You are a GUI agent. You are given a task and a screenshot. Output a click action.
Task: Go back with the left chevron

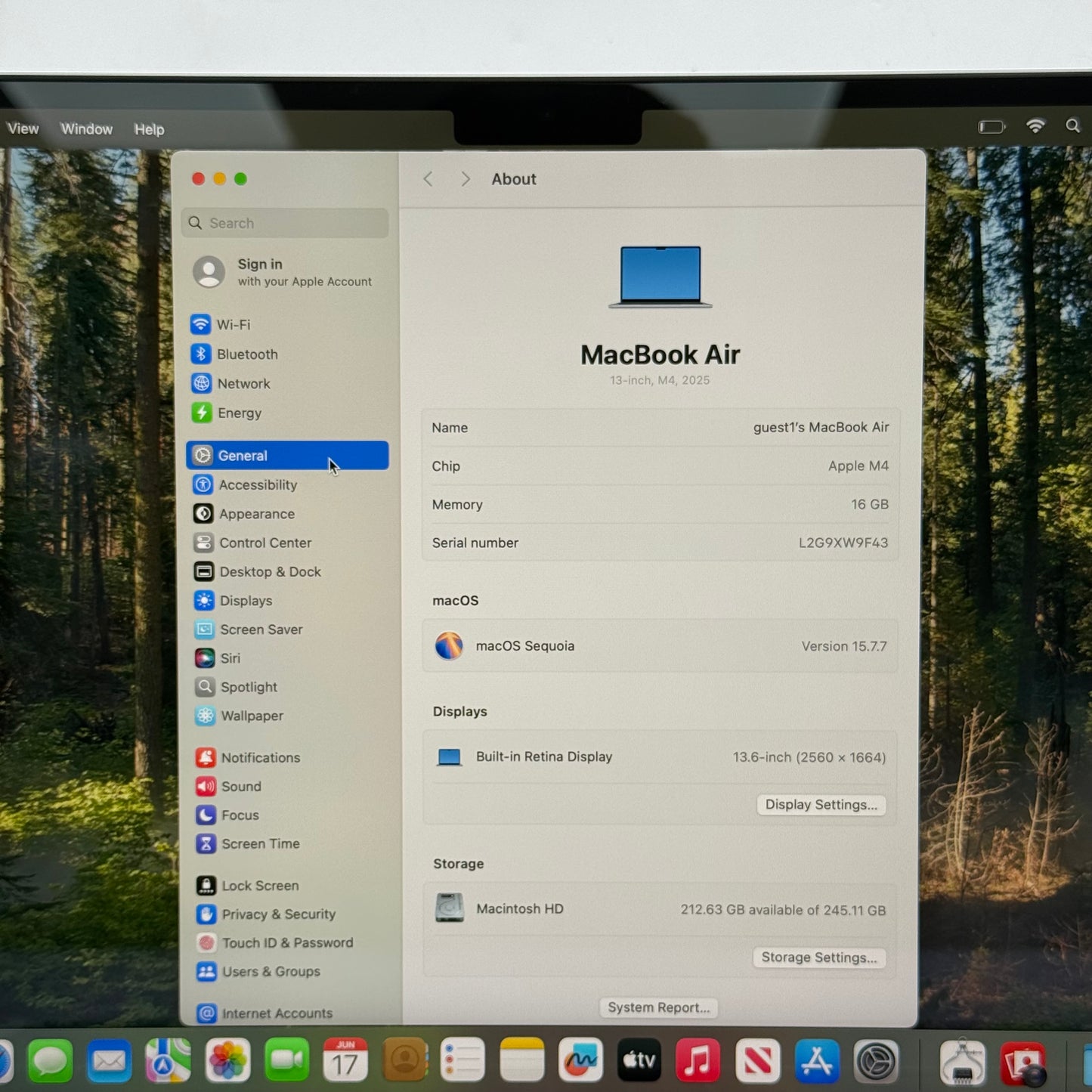(x=428, y=179)
